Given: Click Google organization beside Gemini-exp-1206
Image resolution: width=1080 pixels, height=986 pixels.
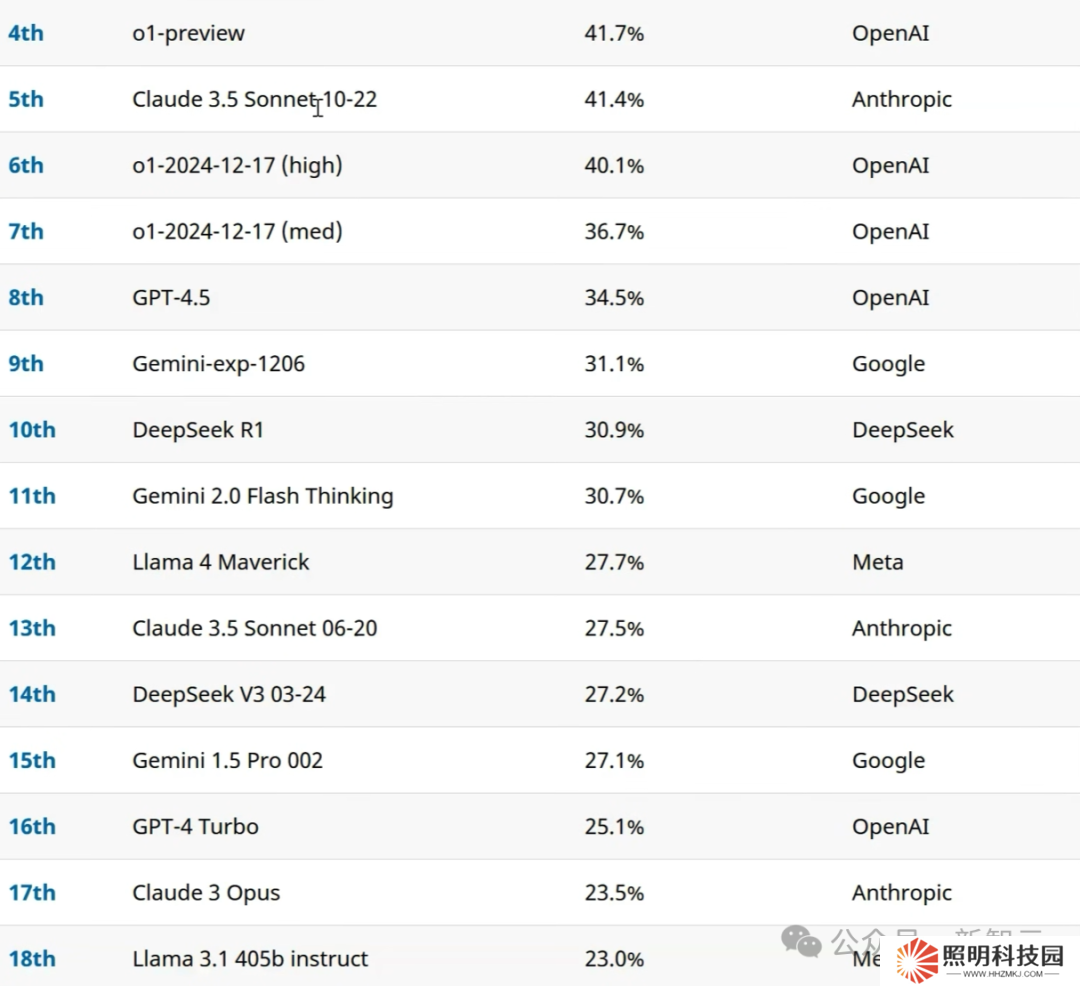Looking at the screenshot, I should (x=888, y=364).
